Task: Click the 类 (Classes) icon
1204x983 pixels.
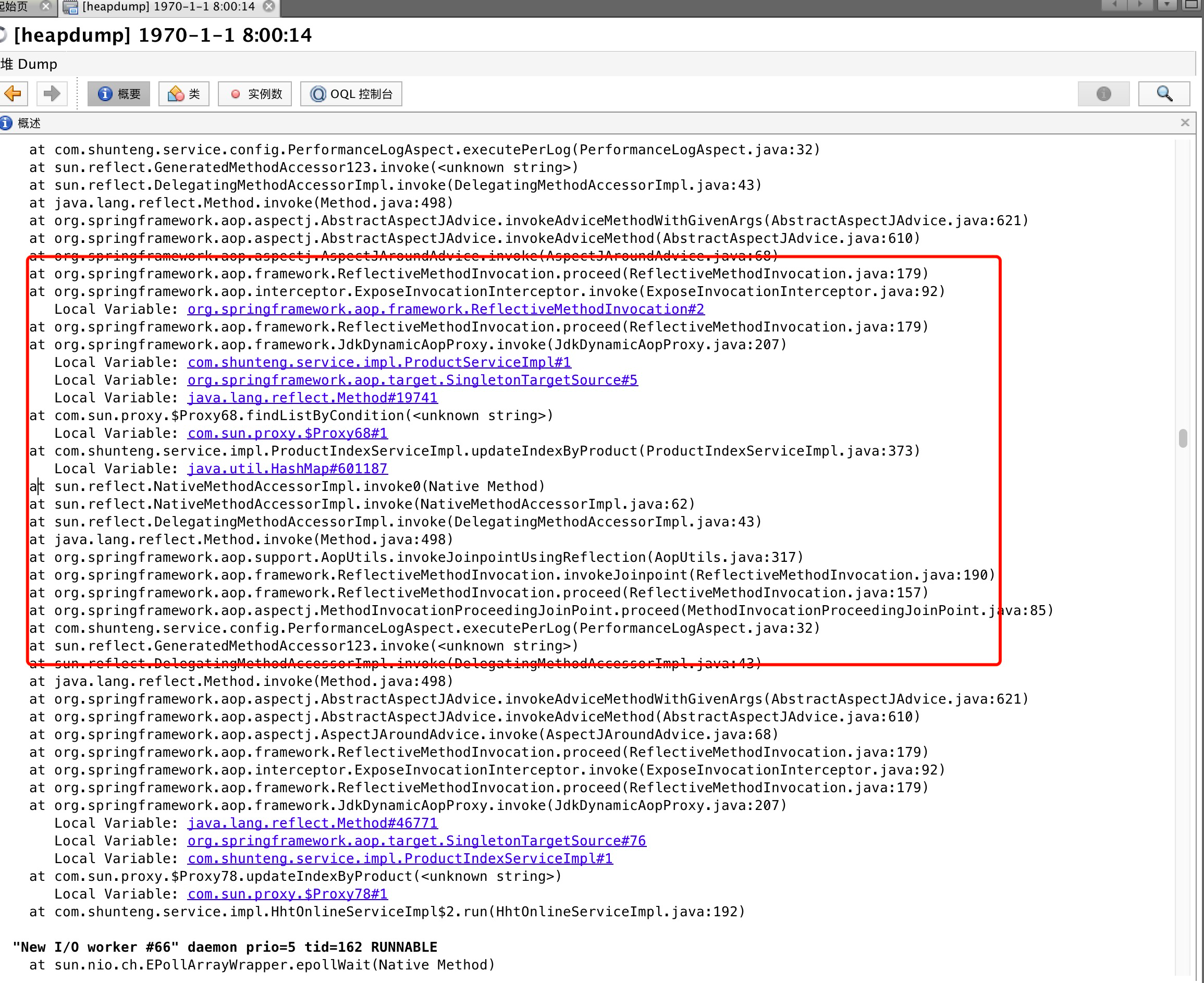Action: coord(185,94)
